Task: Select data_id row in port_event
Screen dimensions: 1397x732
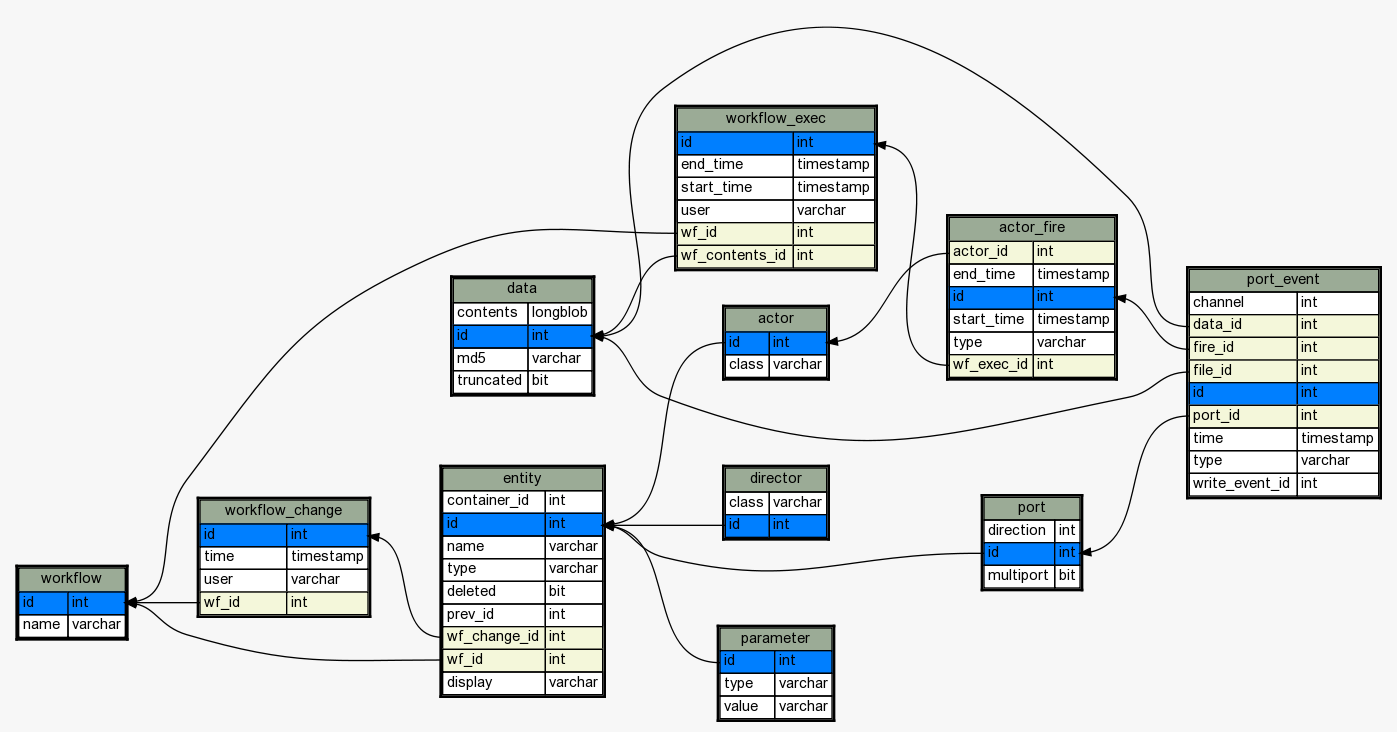Action: click(1284, 325)
